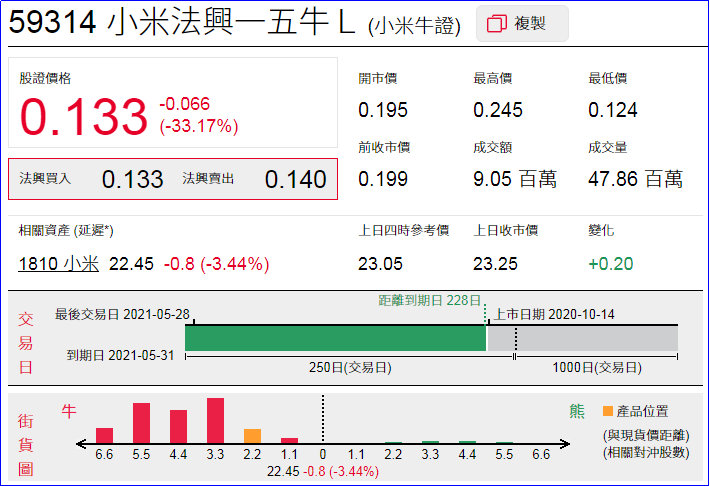Click the 250日(交易日) scale label

[x=350, y=367]
